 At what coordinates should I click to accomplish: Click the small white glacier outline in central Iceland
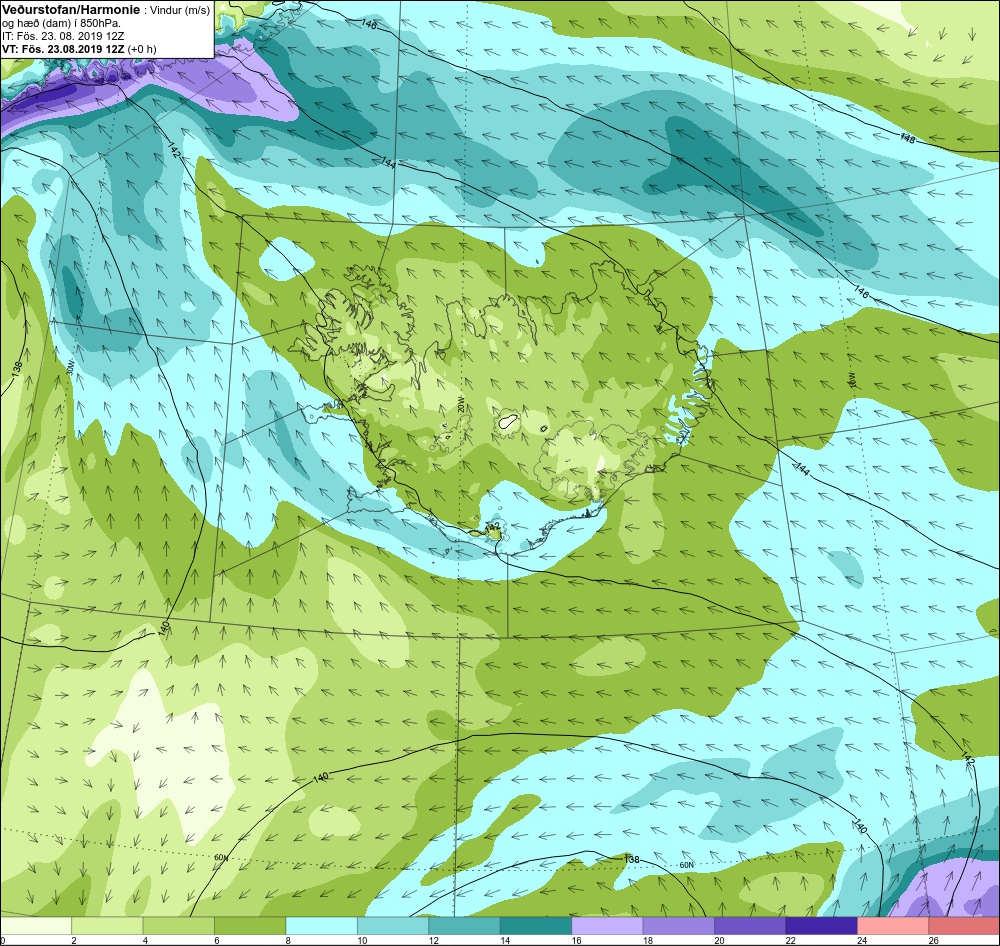pyautogui.click(x=508, y=421)
